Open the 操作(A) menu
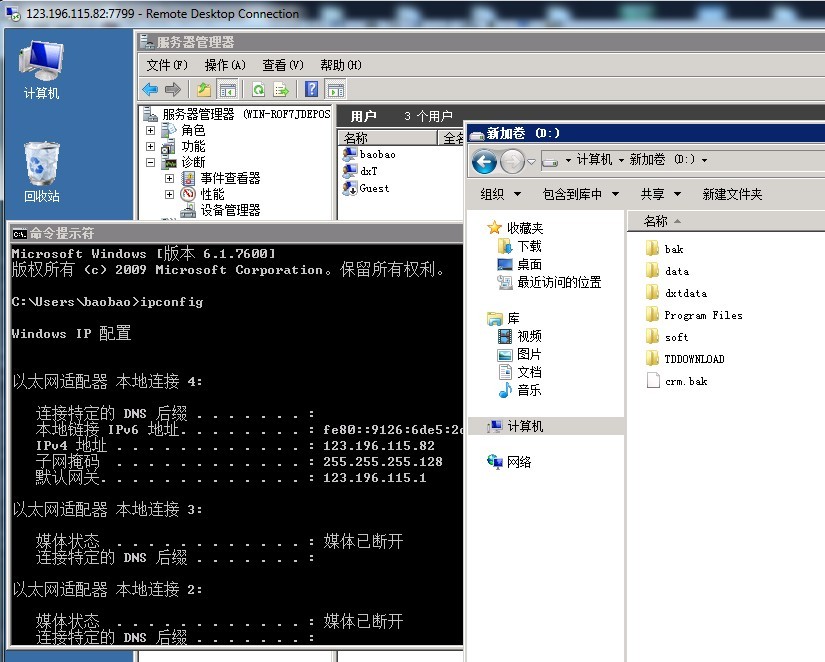This screenshot has height=662, width=825. tap(225, 65)
